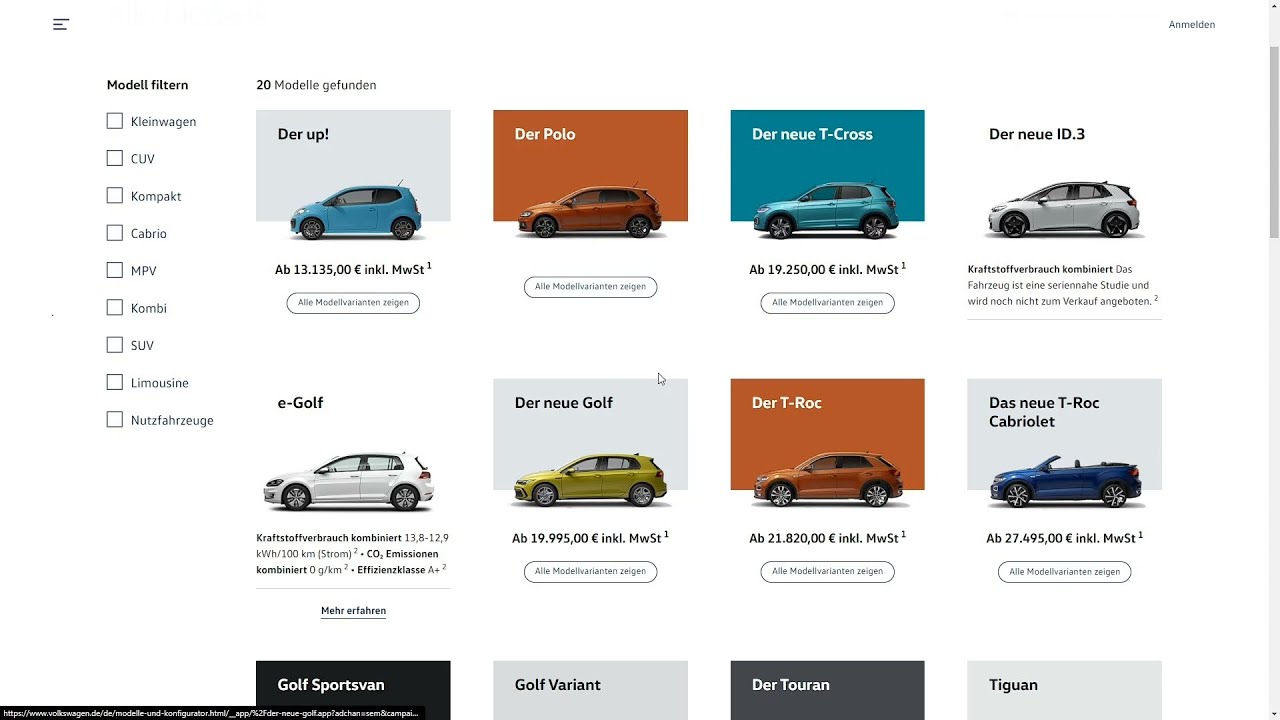Click the e-Golf model title
The image size is (1280, 720).
tap(300, 403)
